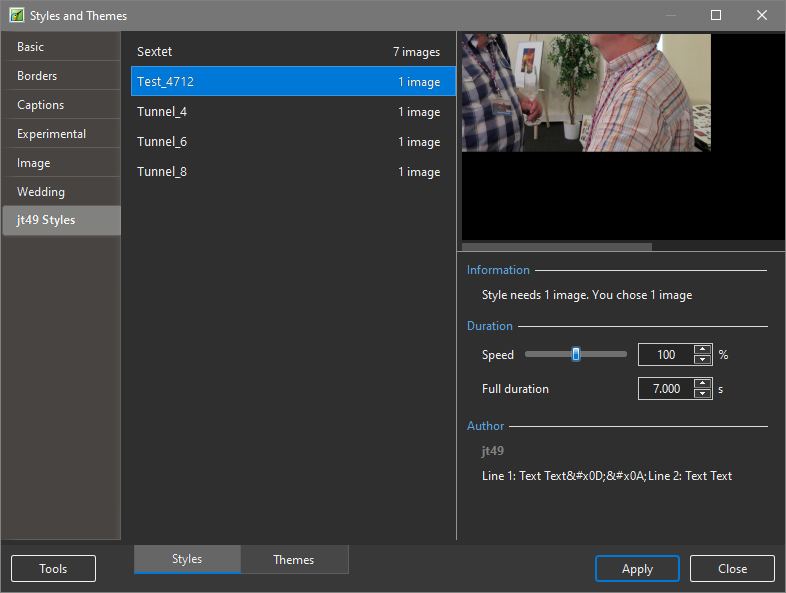Decrease Speed with the down stepper arrow
This screenshot has width=786, height=593.
tap(703, 360)
